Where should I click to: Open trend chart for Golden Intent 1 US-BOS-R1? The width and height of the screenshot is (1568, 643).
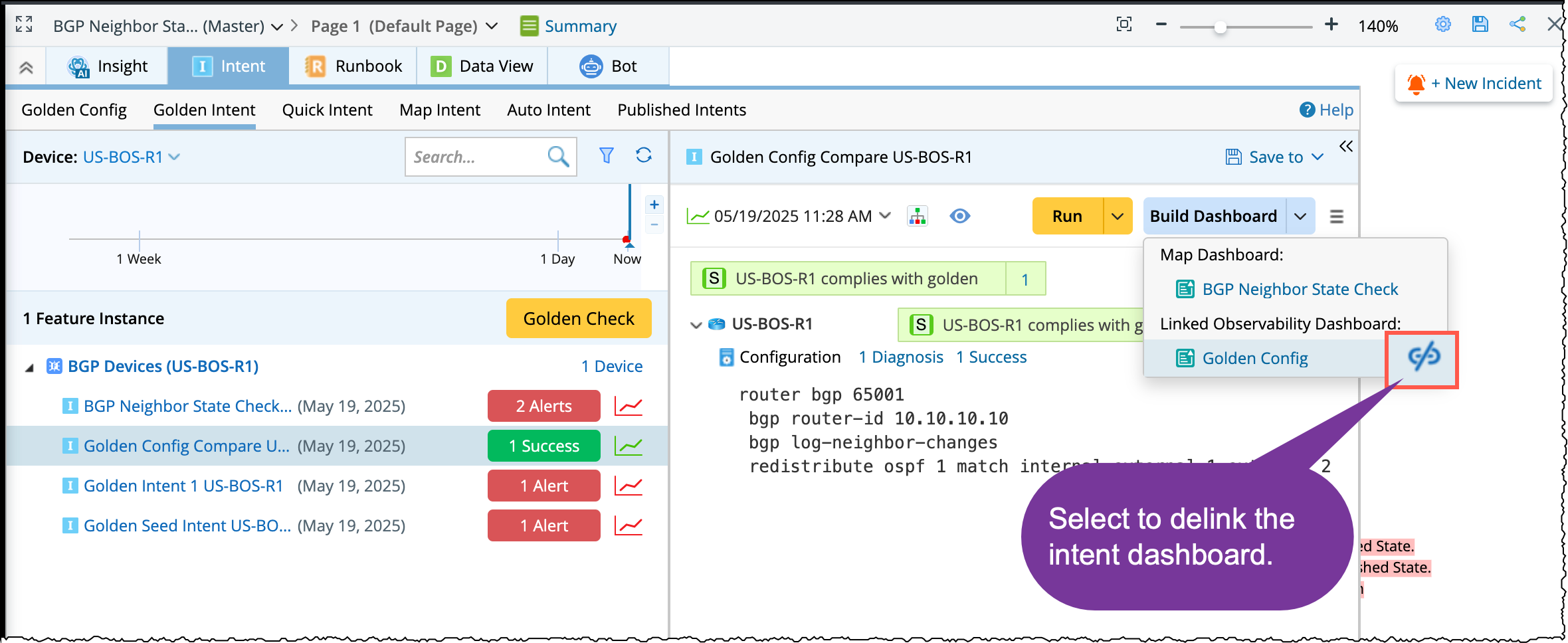click(x=628, y=486)
